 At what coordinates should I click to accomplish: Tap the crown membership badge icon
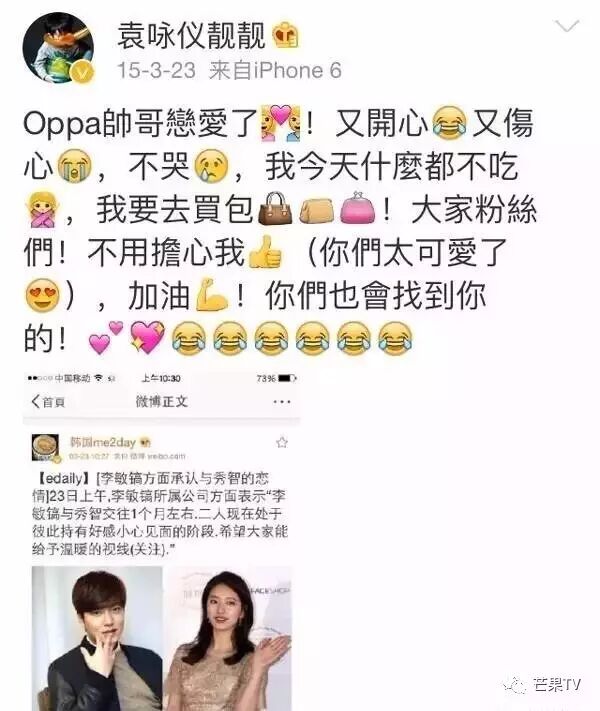coord(286,35)
